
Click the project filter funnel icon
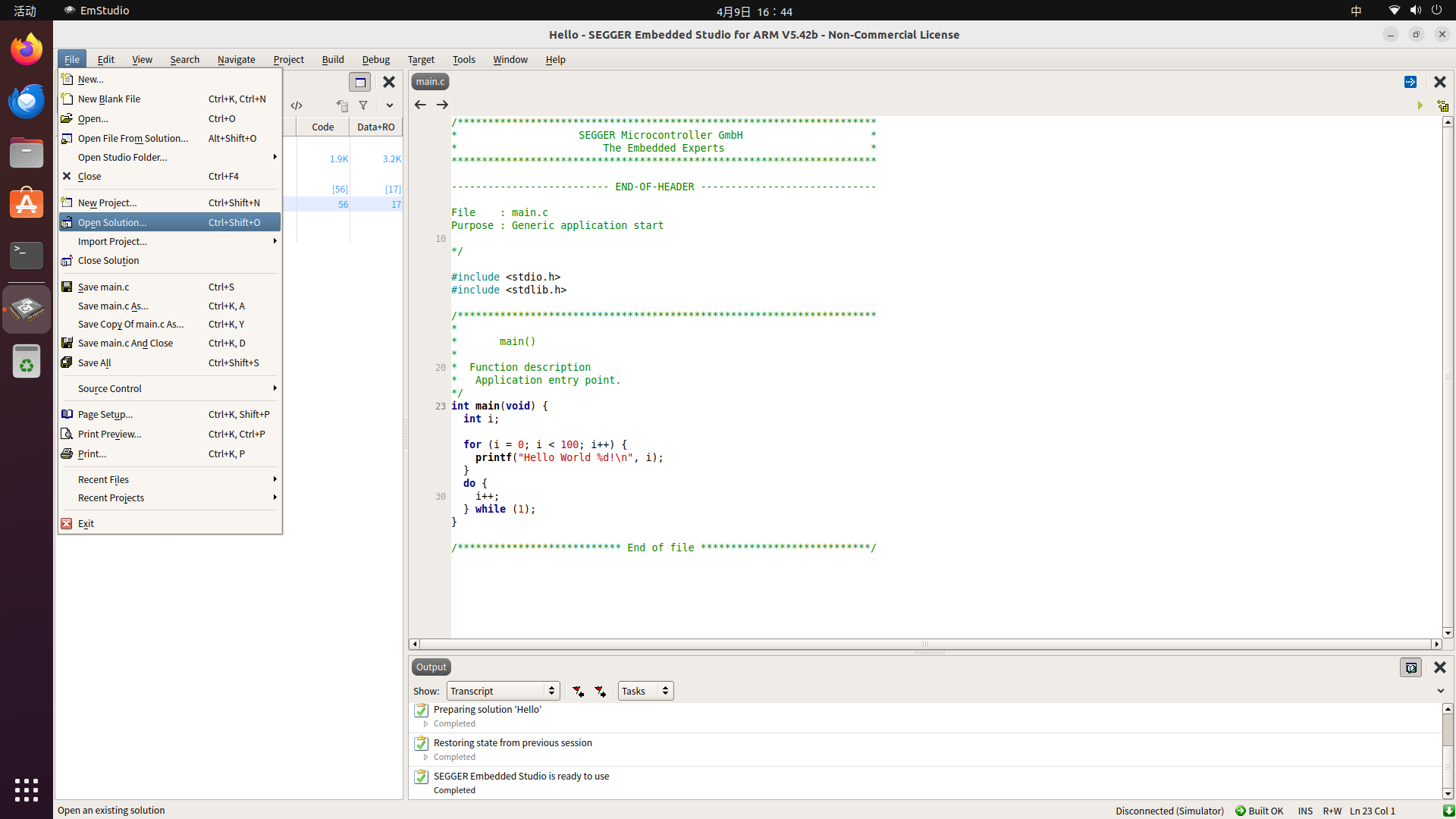[x=363, y=105]
